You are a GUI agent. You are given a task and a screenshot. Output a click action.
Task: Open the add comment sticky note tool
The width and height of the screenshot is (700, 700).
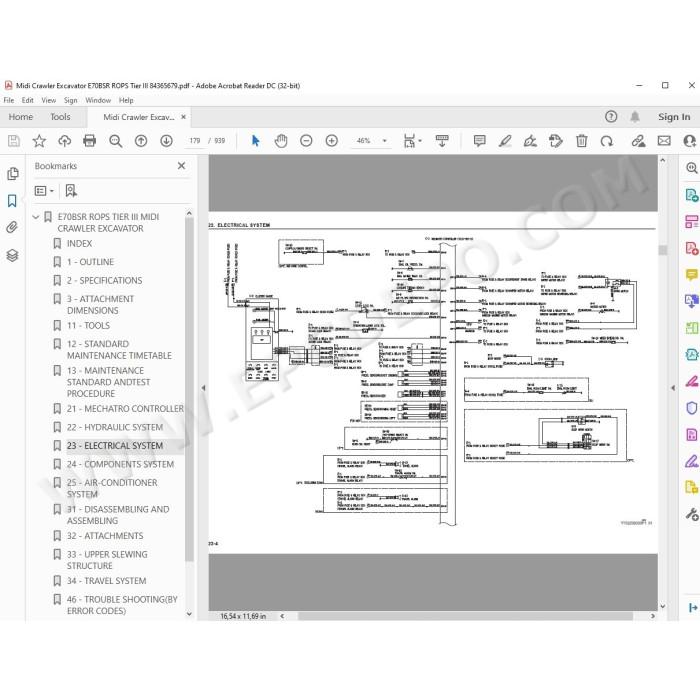479,141
